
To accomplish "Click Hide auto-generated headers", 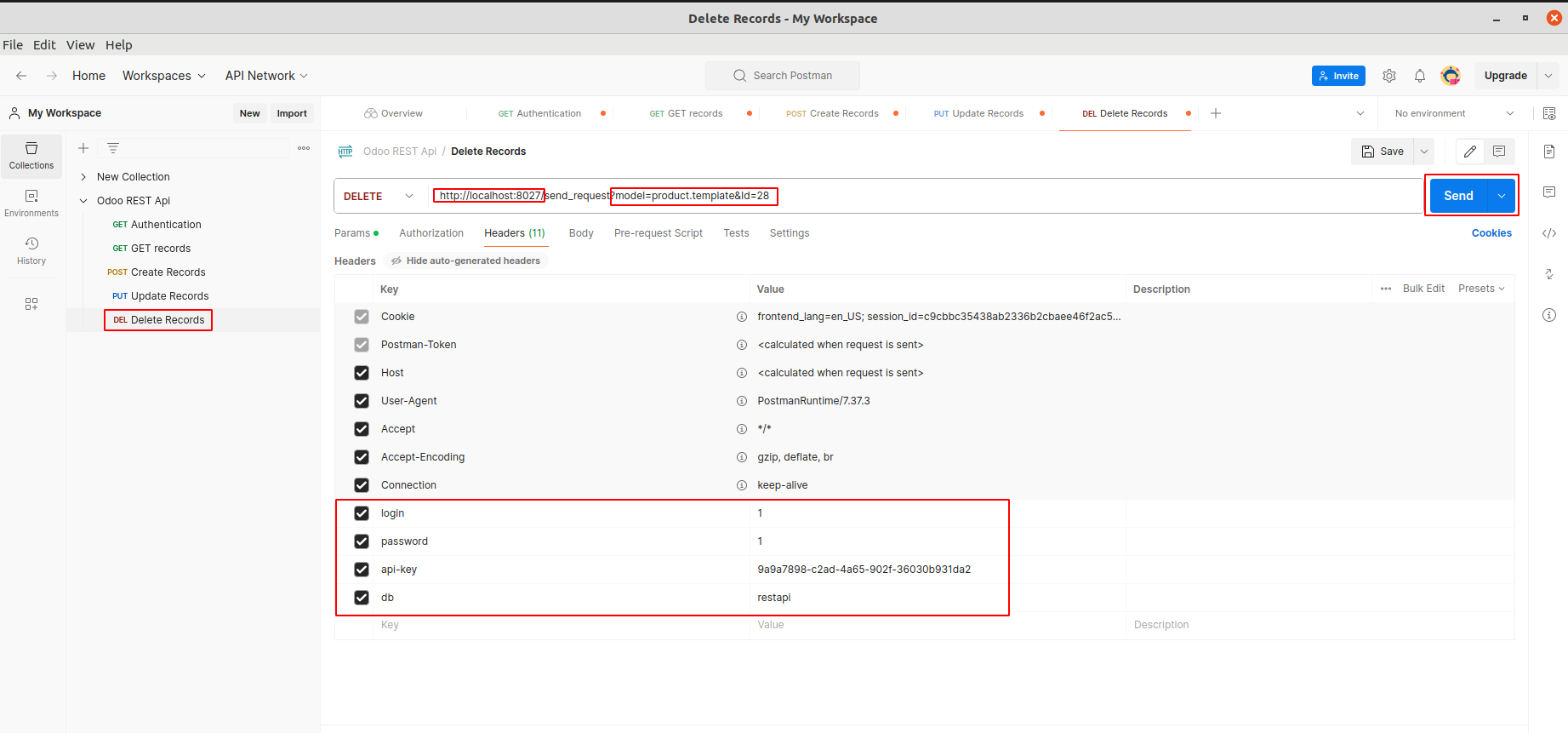I will point(466,261).
